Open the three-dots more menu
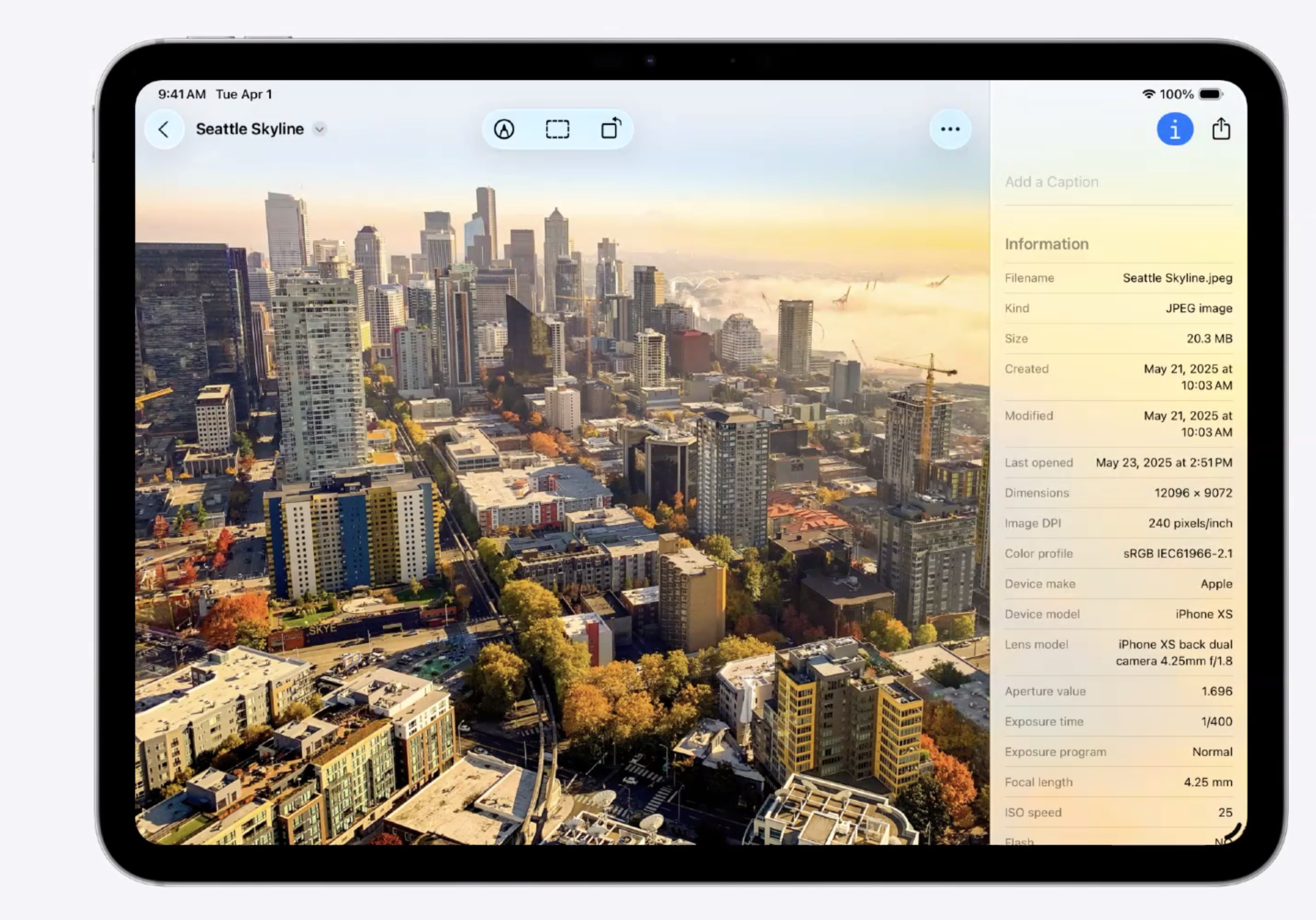The width and height of the screenshot is (1316, 920). [950, 129]
